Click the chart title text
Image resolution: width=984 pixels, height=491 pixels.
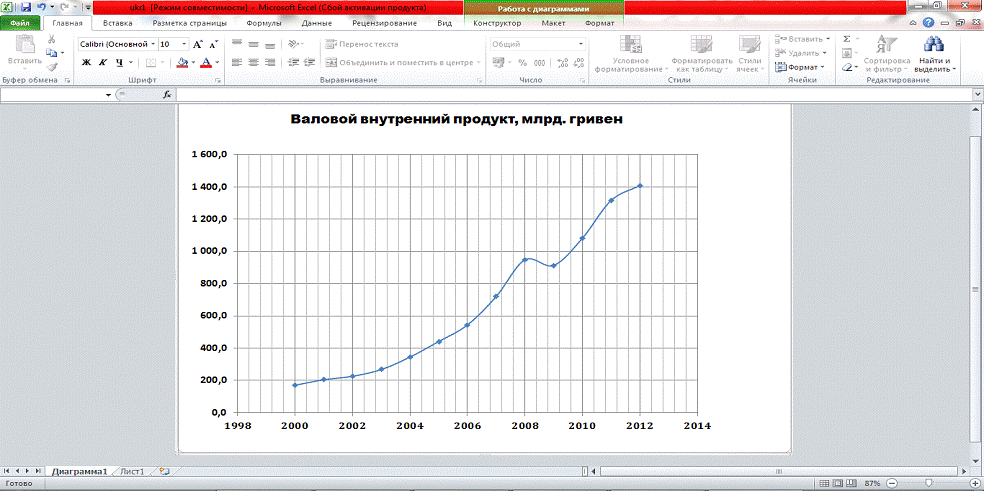click(x=457, y=120)
